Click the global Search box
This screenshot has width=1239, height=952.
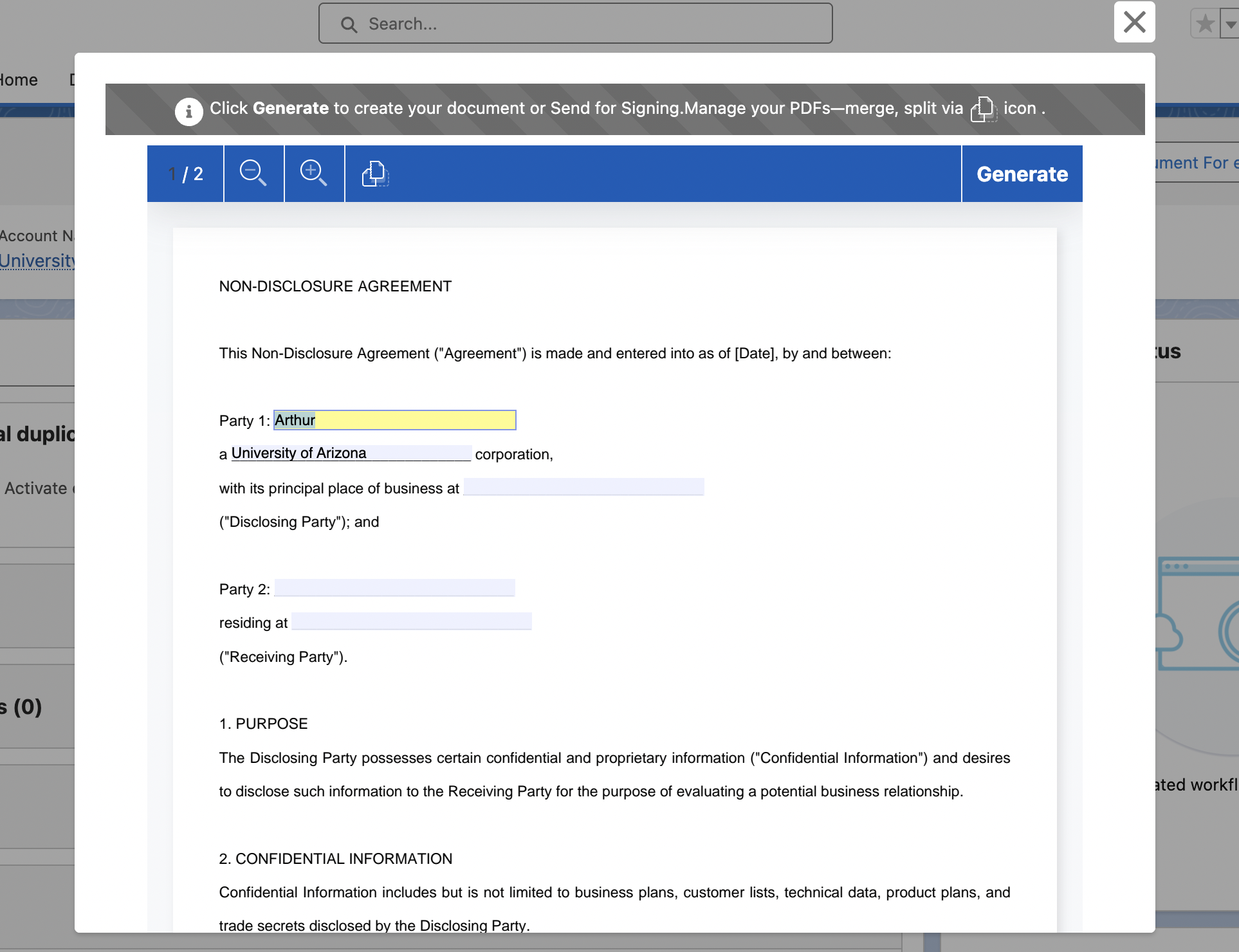[575, 24]
